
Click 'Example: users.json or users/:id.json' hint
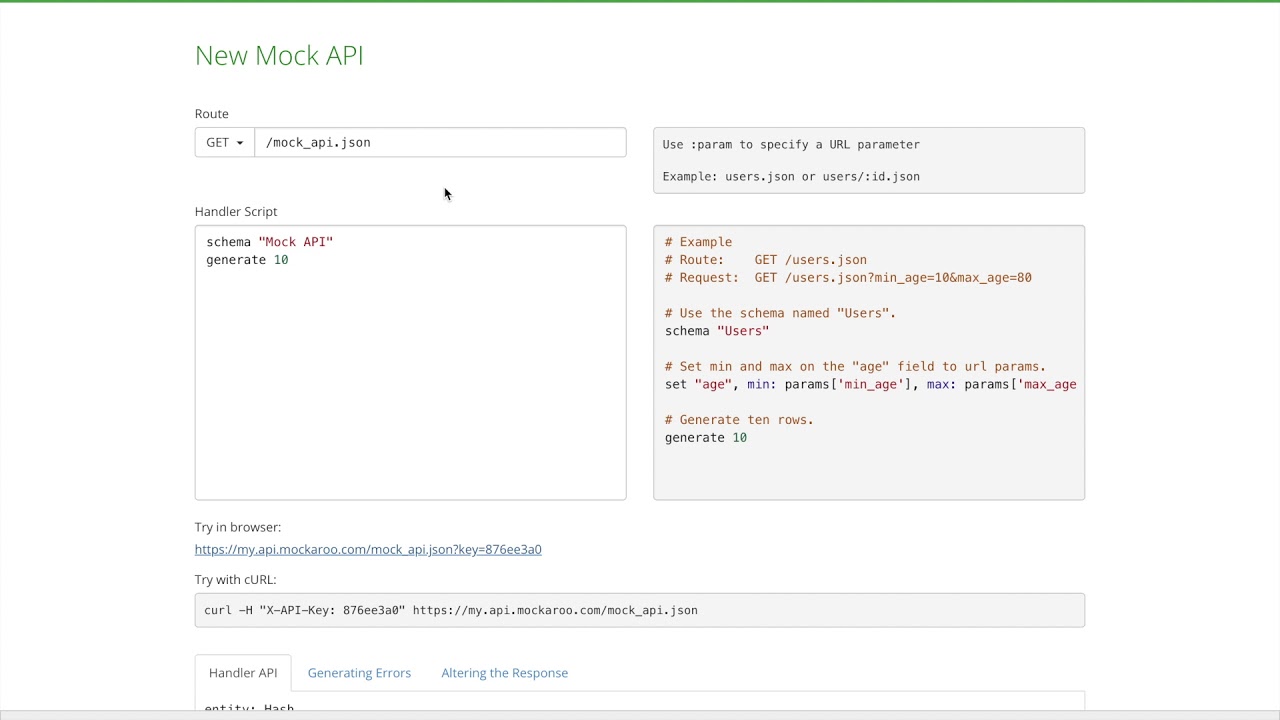pos(791,177)
